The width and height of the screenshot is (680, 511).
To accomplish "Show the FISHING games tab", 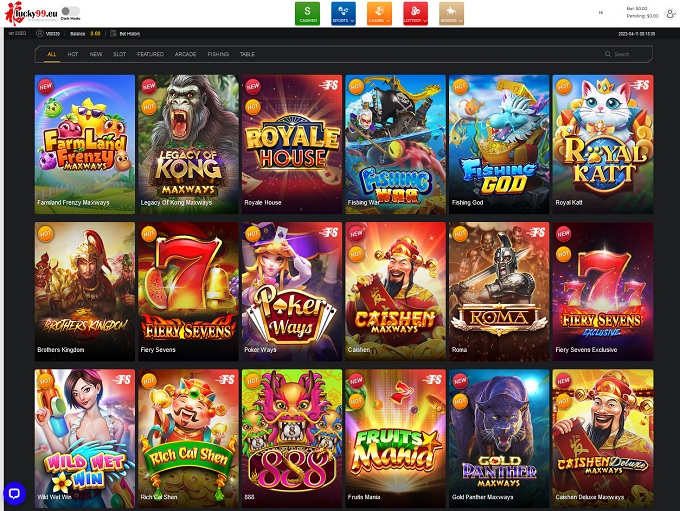I will pos(218,54).
